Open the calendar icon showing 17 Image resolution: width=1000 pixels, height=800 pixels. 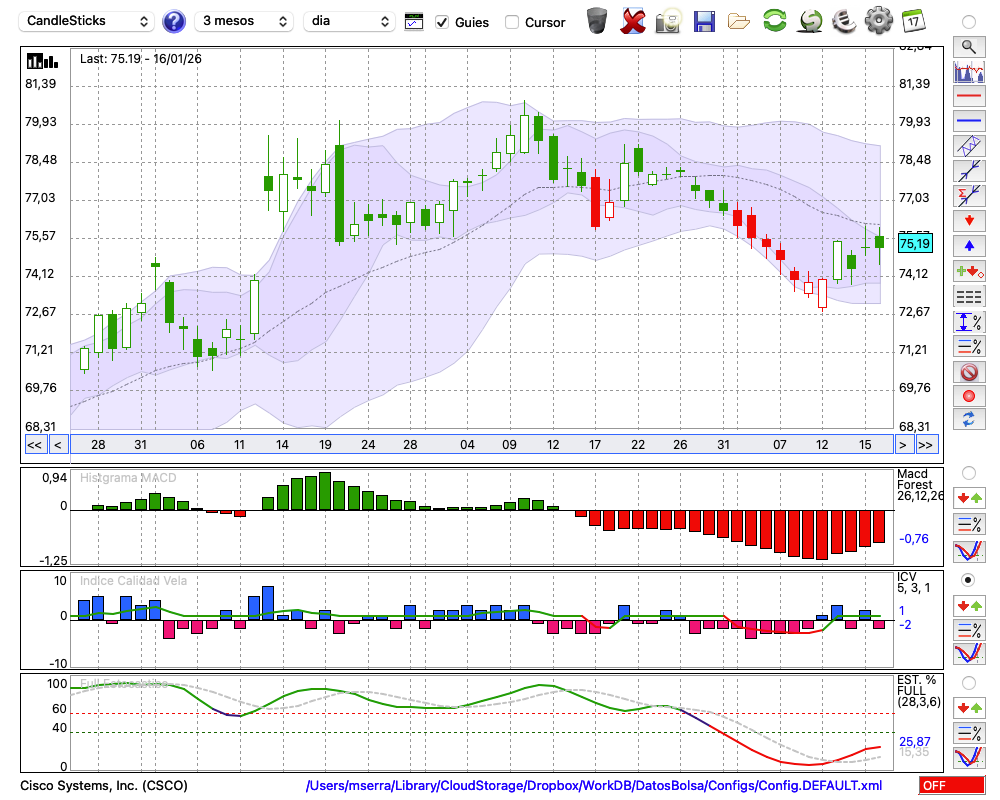pos(912,21)
